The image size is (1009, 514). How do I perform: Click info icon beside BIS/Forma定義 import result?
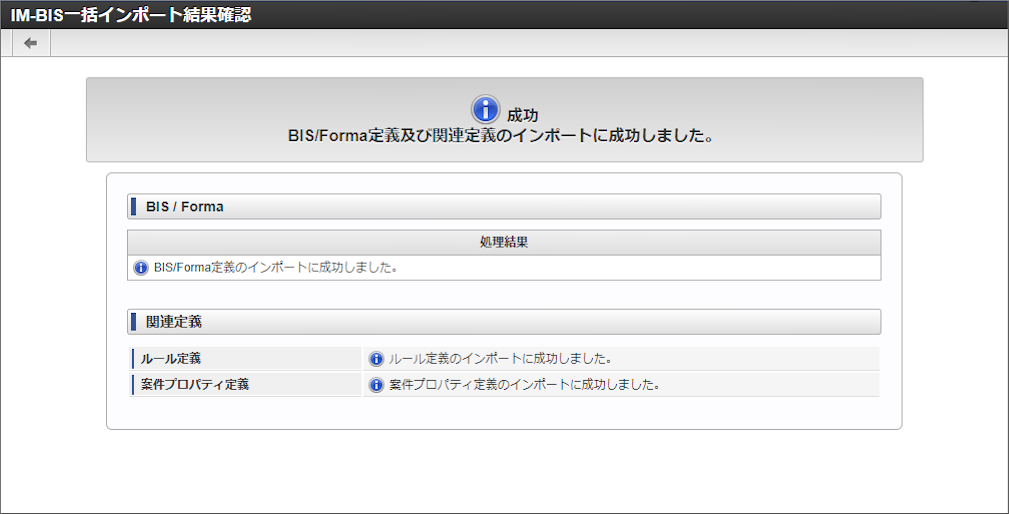pyautogui.click(x=141, y=268)
